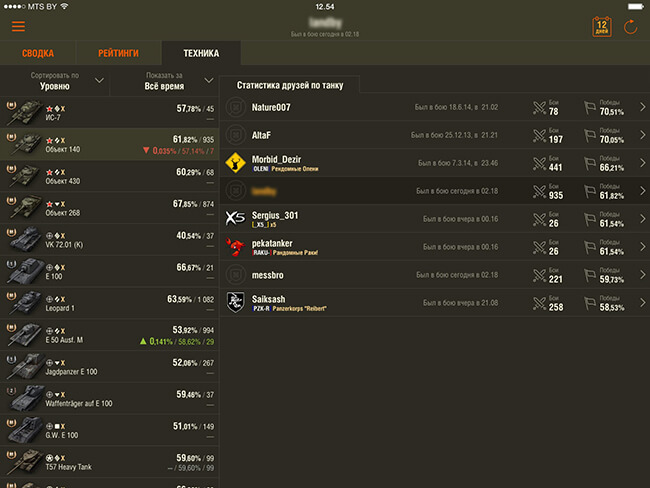Tap victories flag icon in AltaF row
Screen dimensions: 650x488
click(x=590, y=136)
